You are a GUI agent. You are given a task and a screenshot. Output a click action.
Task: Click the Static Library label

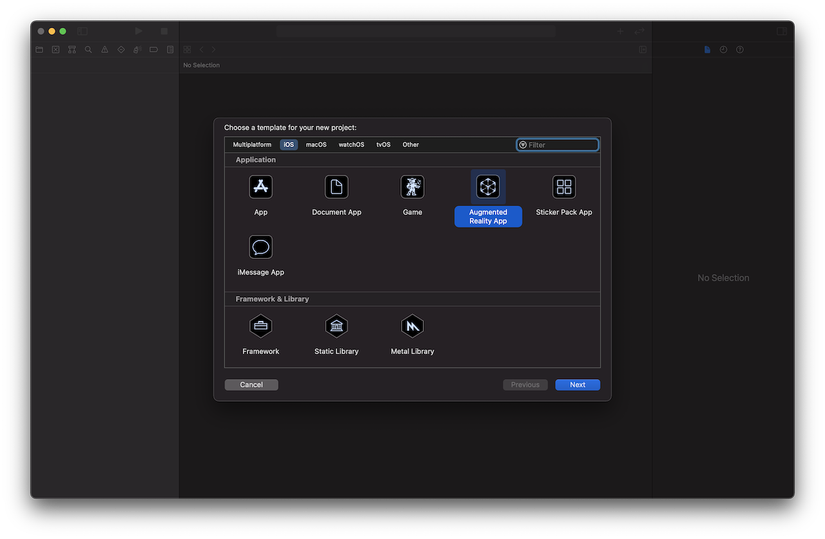[336, 351]
